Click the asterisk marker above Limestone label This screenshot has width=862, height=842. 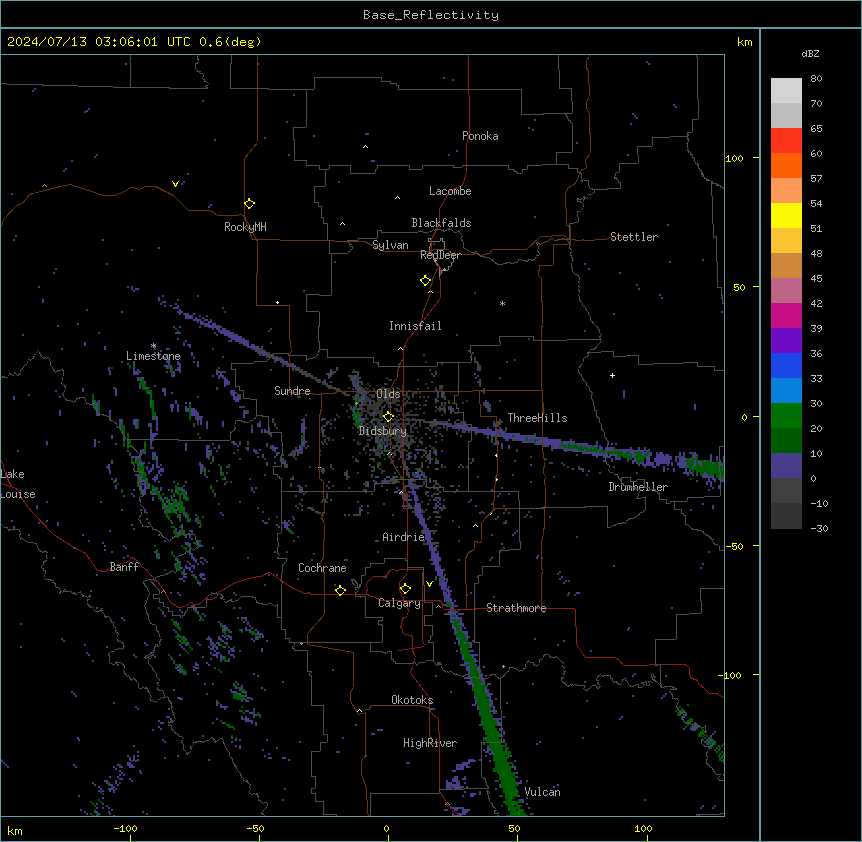[x=153, y=346]
